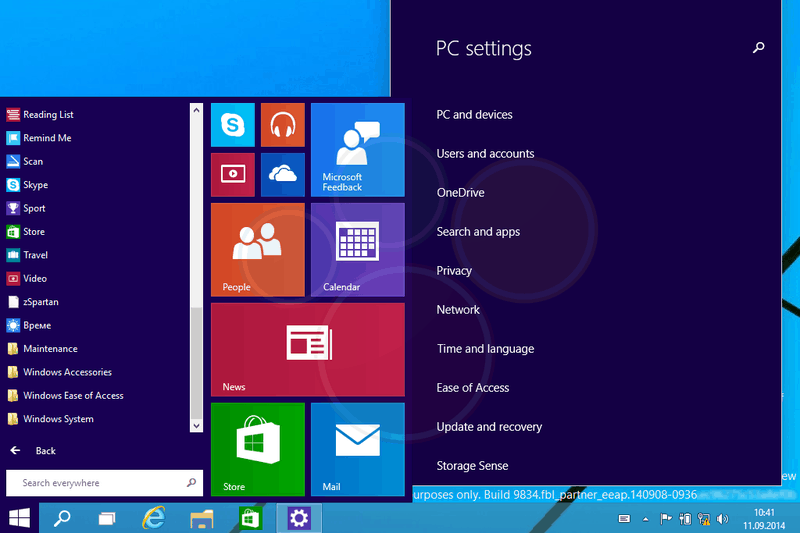Image resolution: width=800 pixels, height=533 pixels.
Task: Click the Calendar tile
Action: pos(357,249)
